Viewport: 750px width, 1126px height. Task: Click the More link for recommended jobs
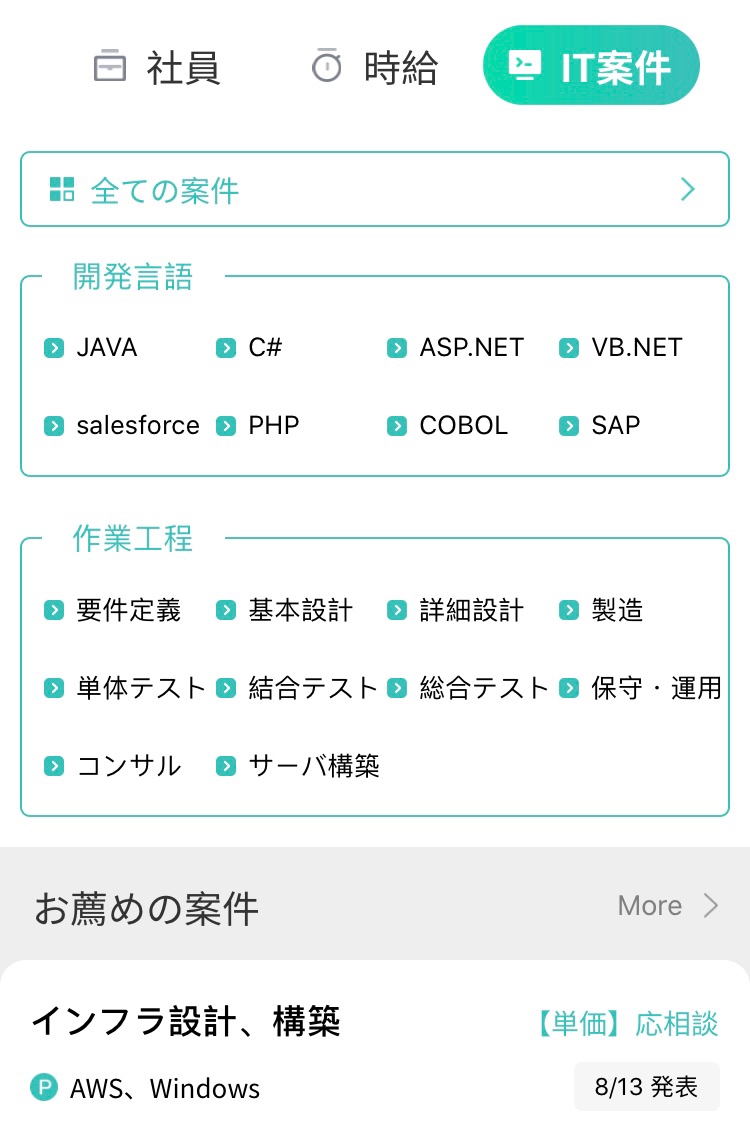[x=649, y=906]
